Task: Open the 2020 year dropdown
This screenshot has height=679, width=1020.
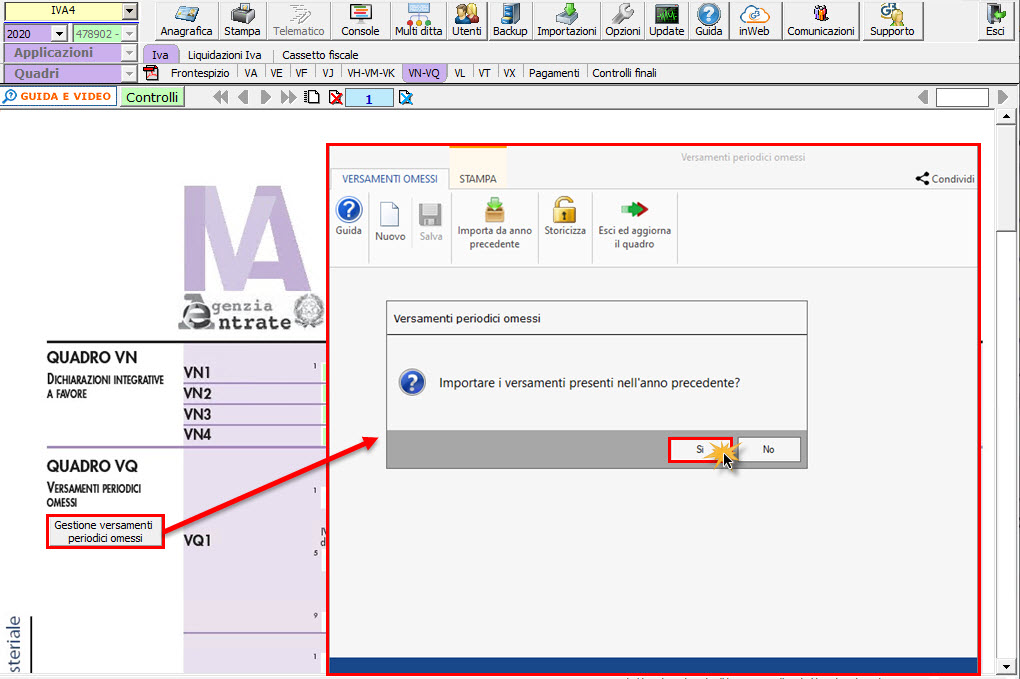Action: (x=59, y=33)
